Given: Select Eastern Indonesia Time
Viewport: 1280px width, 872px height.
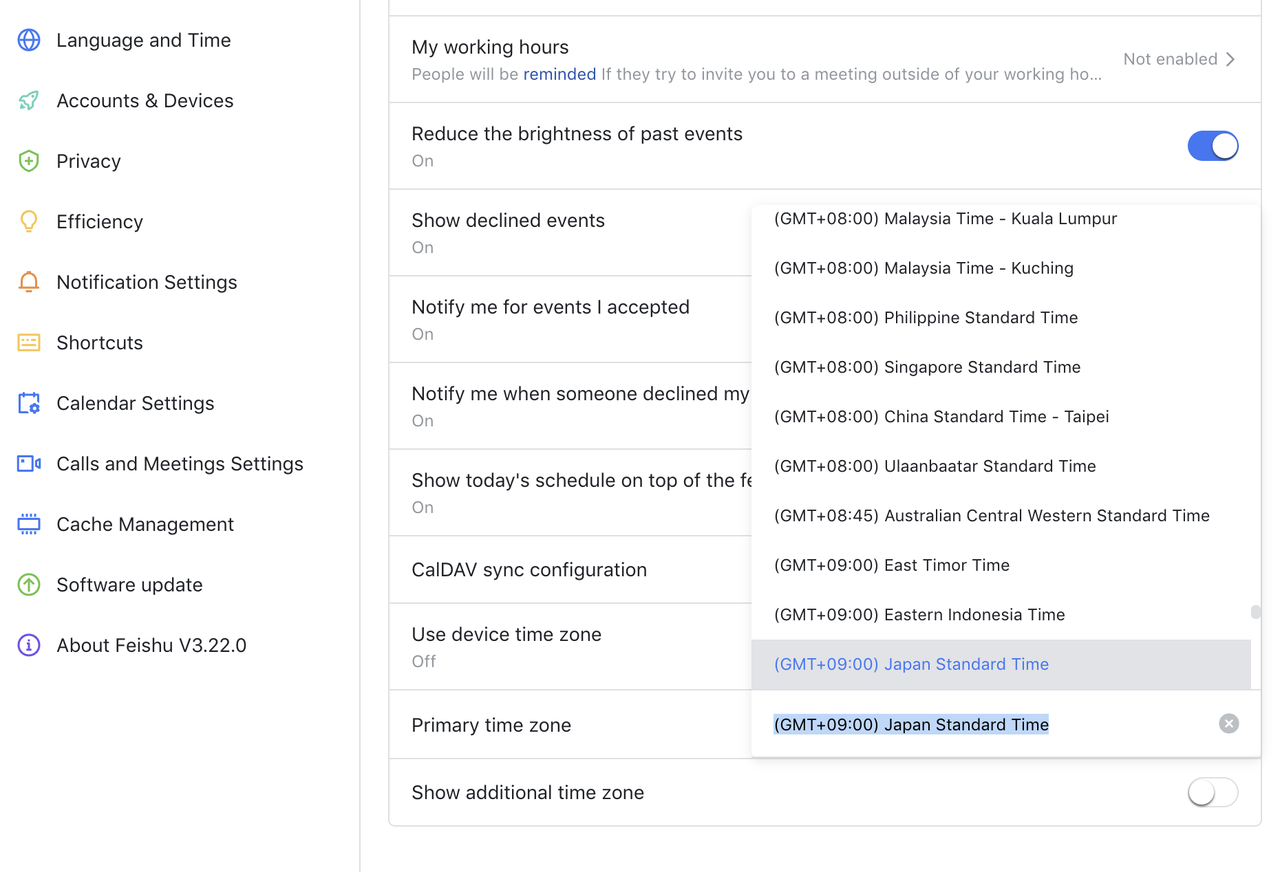Looking at the screenshot, I should coord(1001,614).
